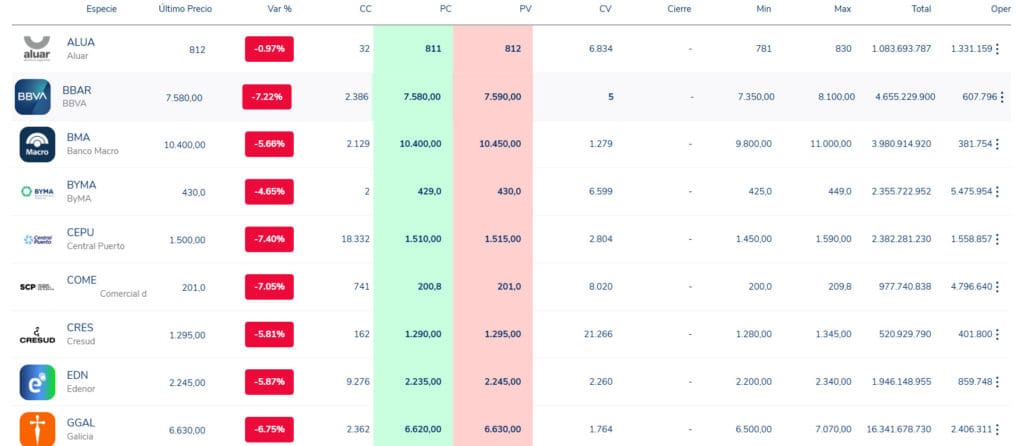The width and height of the screenshot is (1024, 446).
Task: Click the Aluar company logo
Action: pyautogui.click(x=36, y=49)
